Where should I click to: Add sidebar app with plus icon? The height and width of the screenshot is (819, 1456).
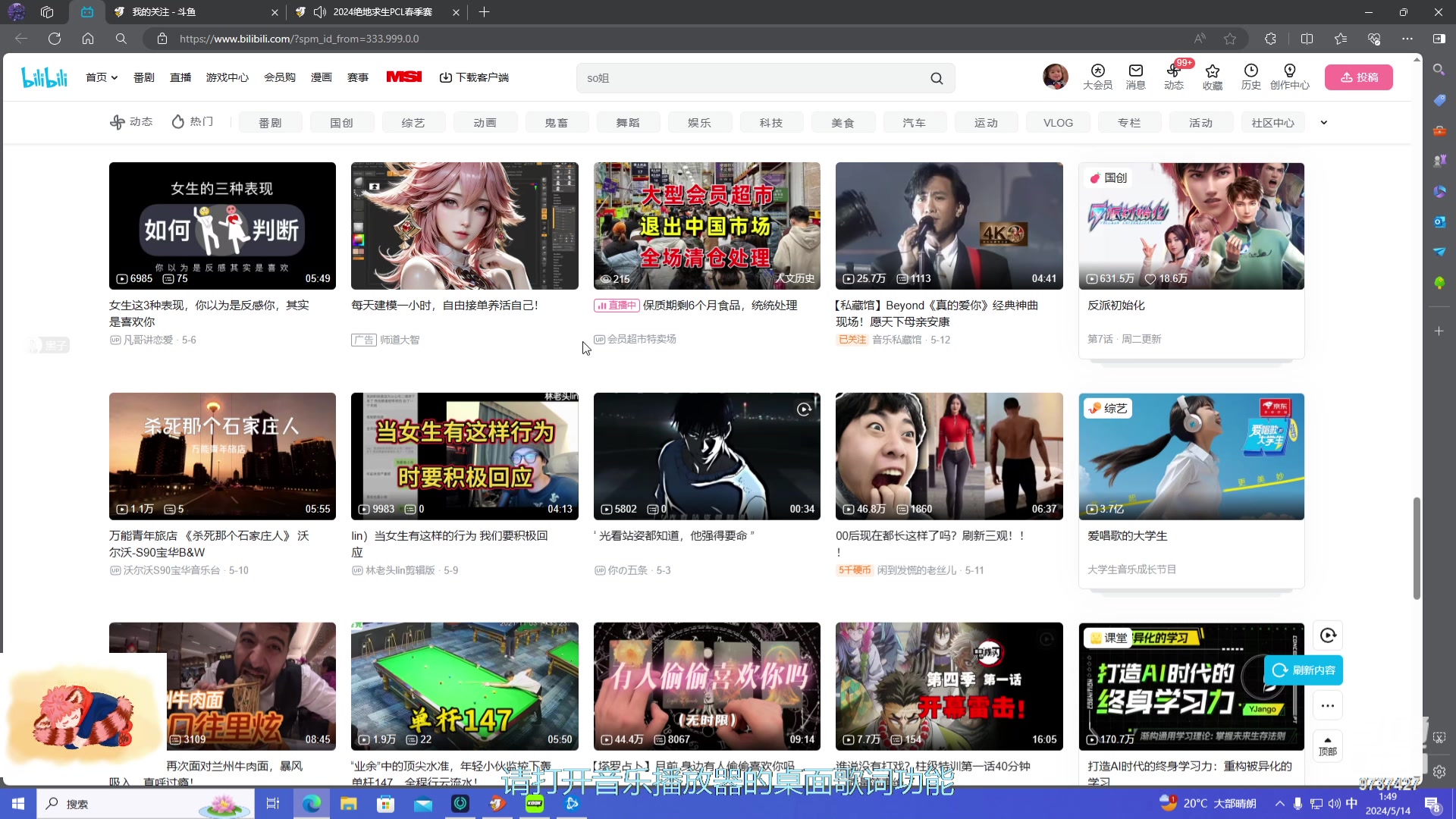pyautogui.click(x=1439, y=331)
